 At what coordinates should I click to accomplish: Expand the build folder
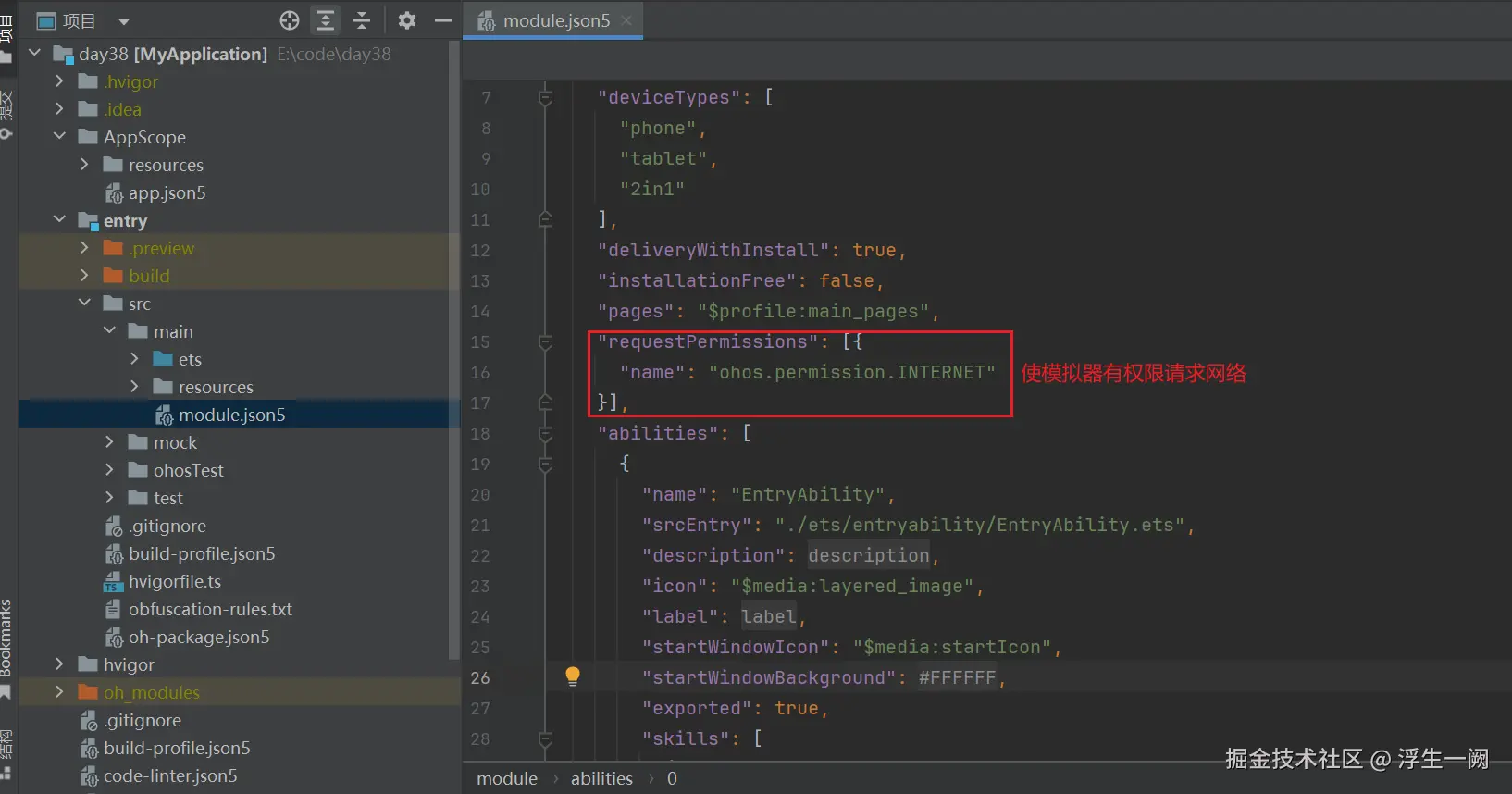pyautogui.click(x=85, y=276)
